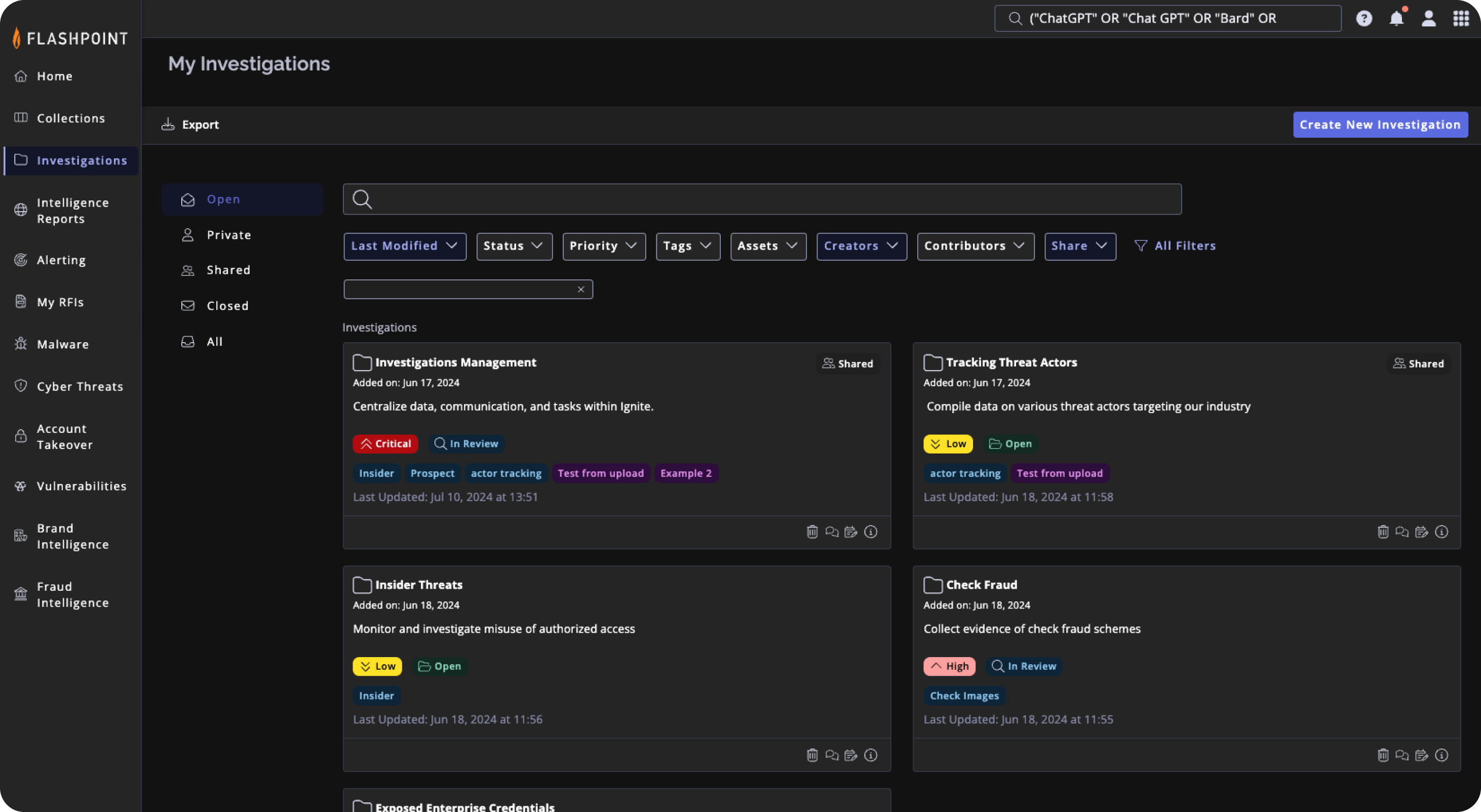Show All investigations
Viewport: 1481px width, 812px height.
tap(214, 341)
